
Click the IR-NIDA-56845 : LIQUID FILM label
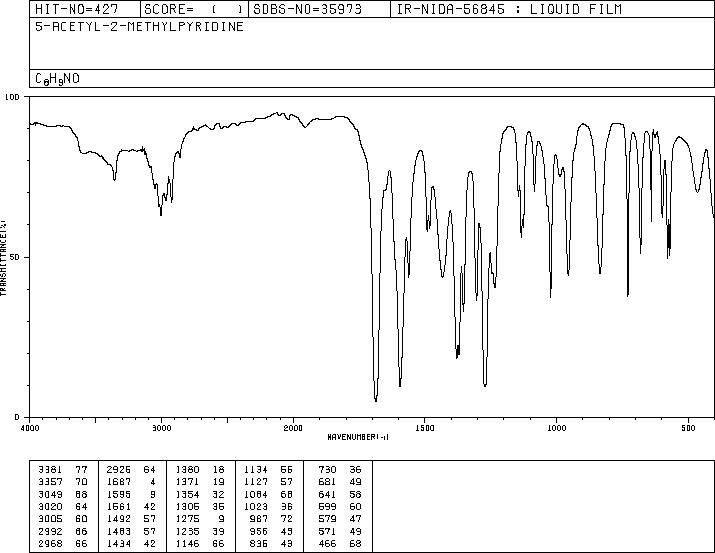509,9
